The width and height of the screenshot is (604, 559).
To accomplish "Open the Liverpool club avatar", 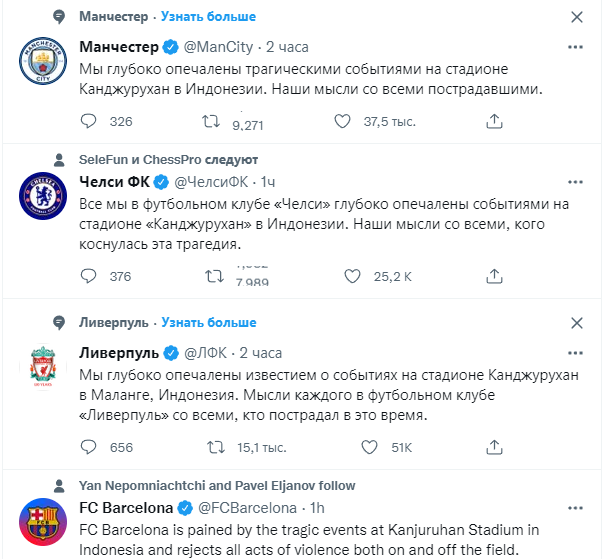I will (x=44, y=365).
